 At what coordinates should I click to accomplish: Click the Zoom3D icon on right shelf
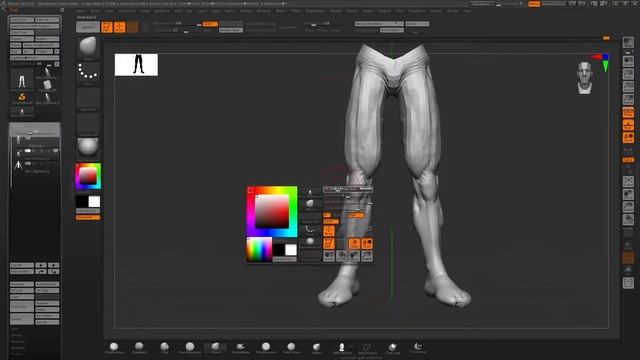click(628, 207)
